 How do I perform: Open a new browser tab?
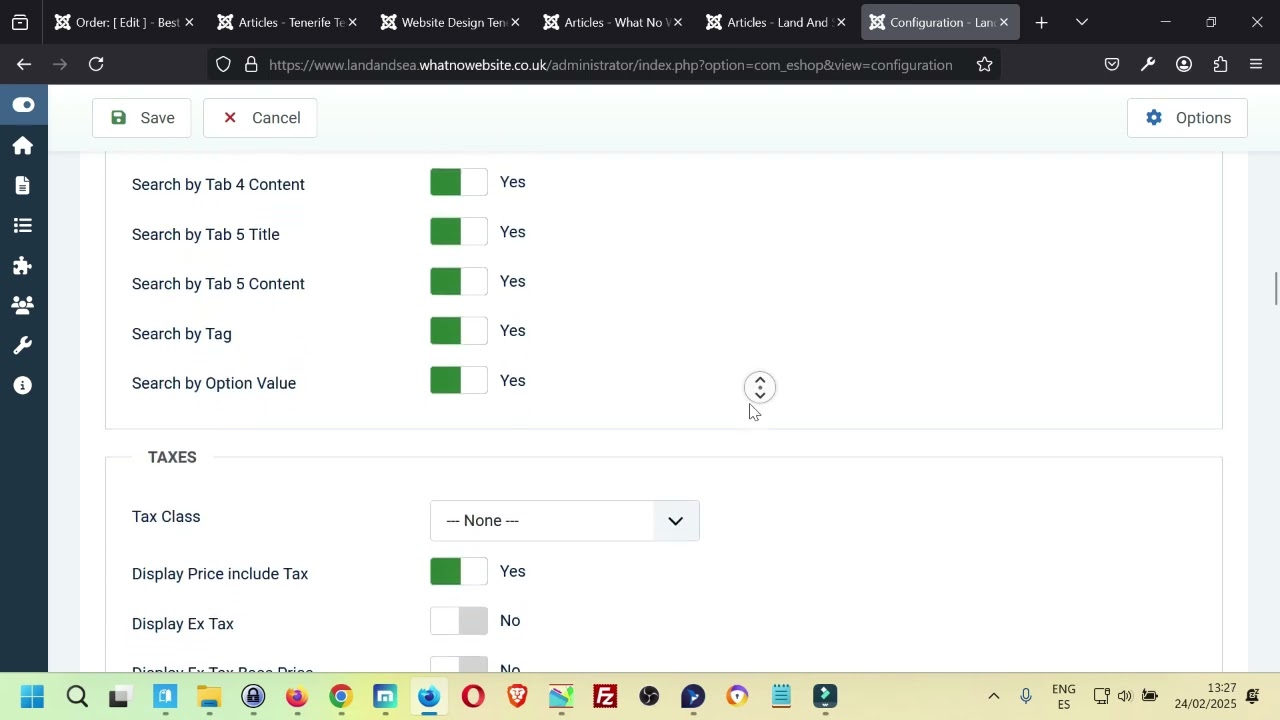click(x=1041, y=22)
